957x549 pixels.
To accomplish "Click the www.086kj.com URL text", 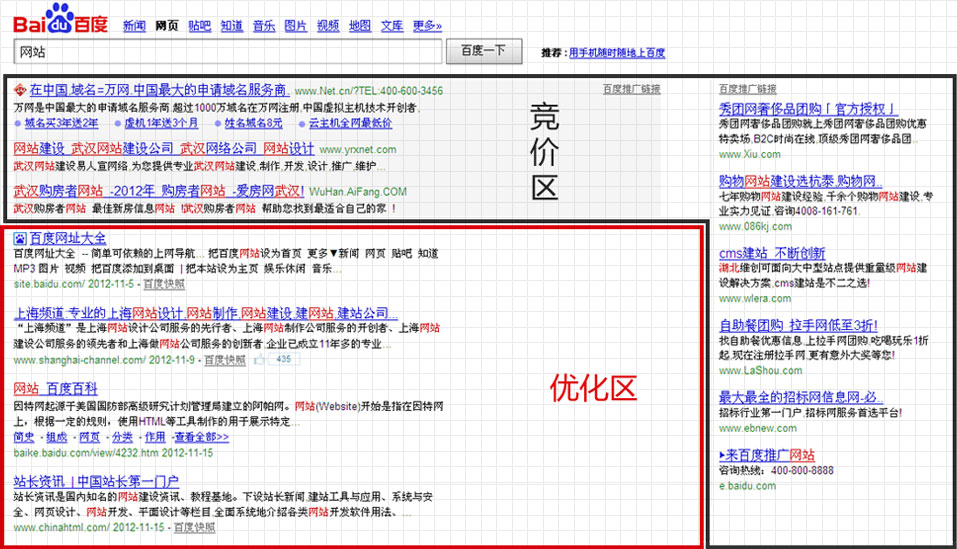I will point(756,226).
